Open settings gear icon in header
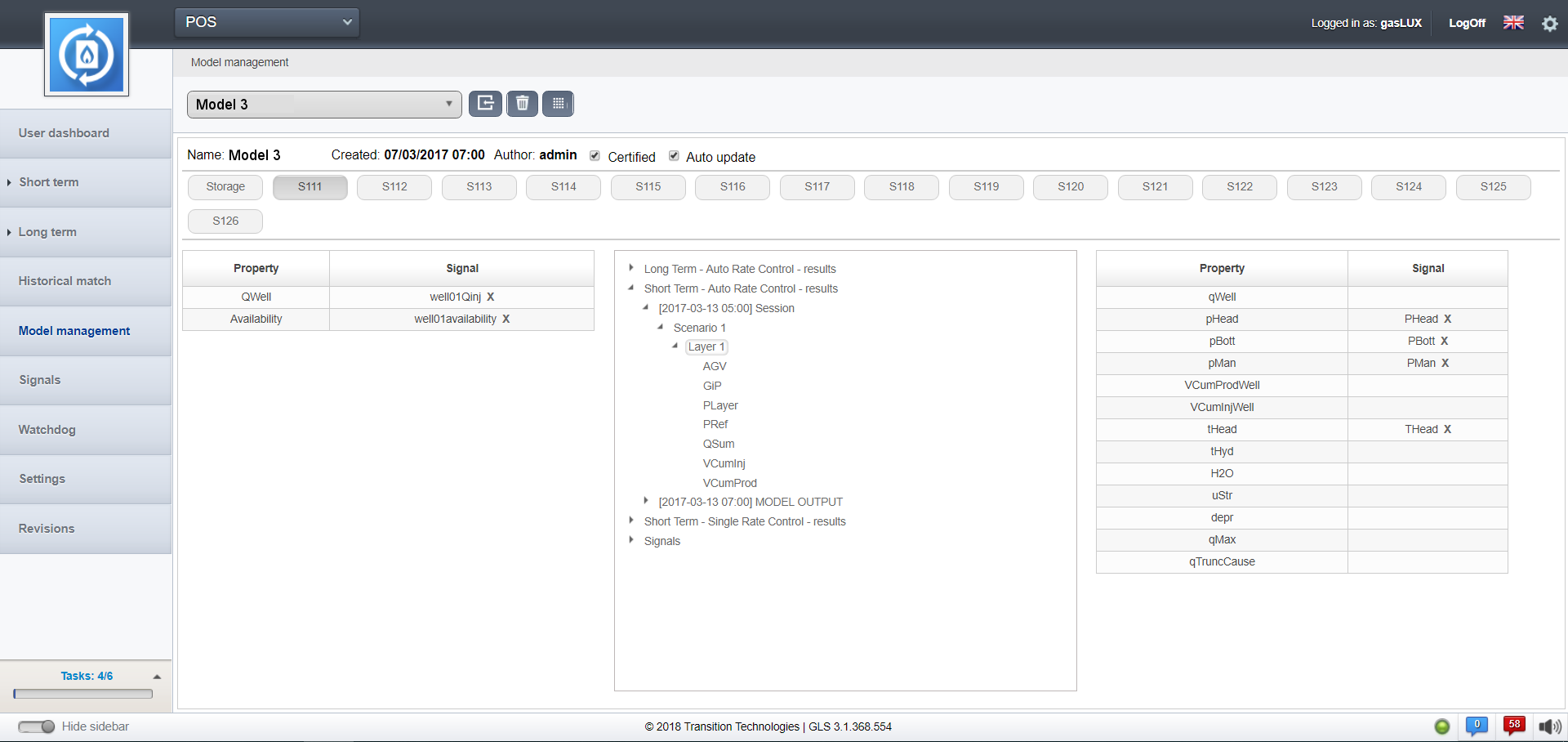The width and height of the screenshot is (1568, 742). [1549, 24]
